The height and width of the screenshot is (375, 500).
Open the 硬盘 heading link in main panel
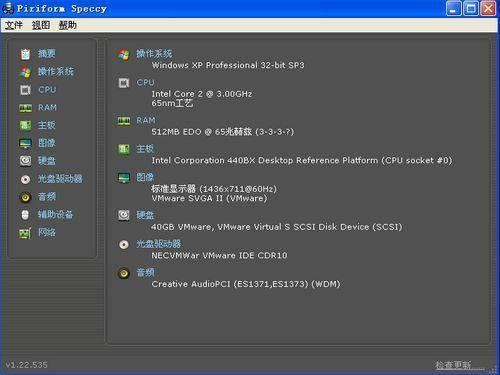tap(145, 215)
